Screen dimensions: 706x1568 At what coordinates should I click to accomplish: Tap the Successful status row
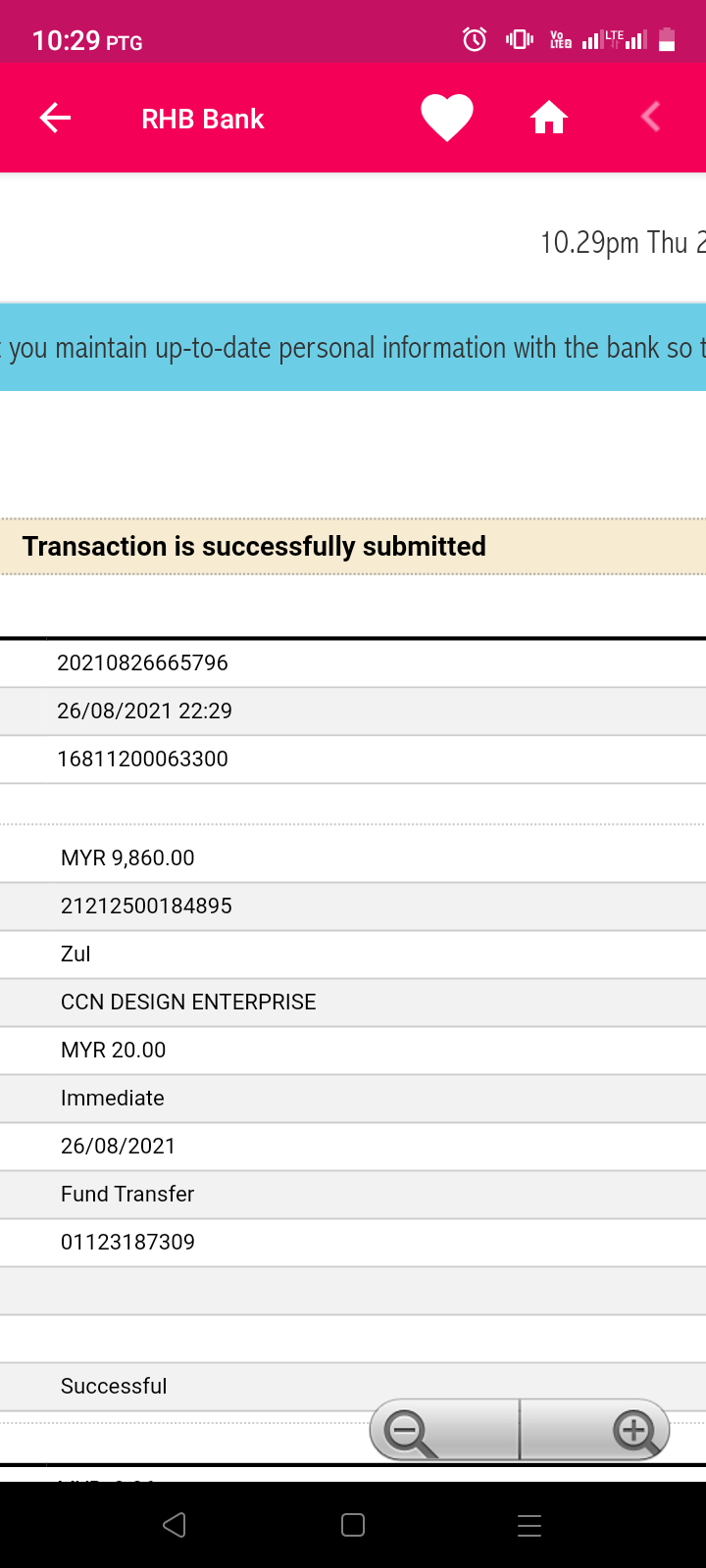[353, 1386]
